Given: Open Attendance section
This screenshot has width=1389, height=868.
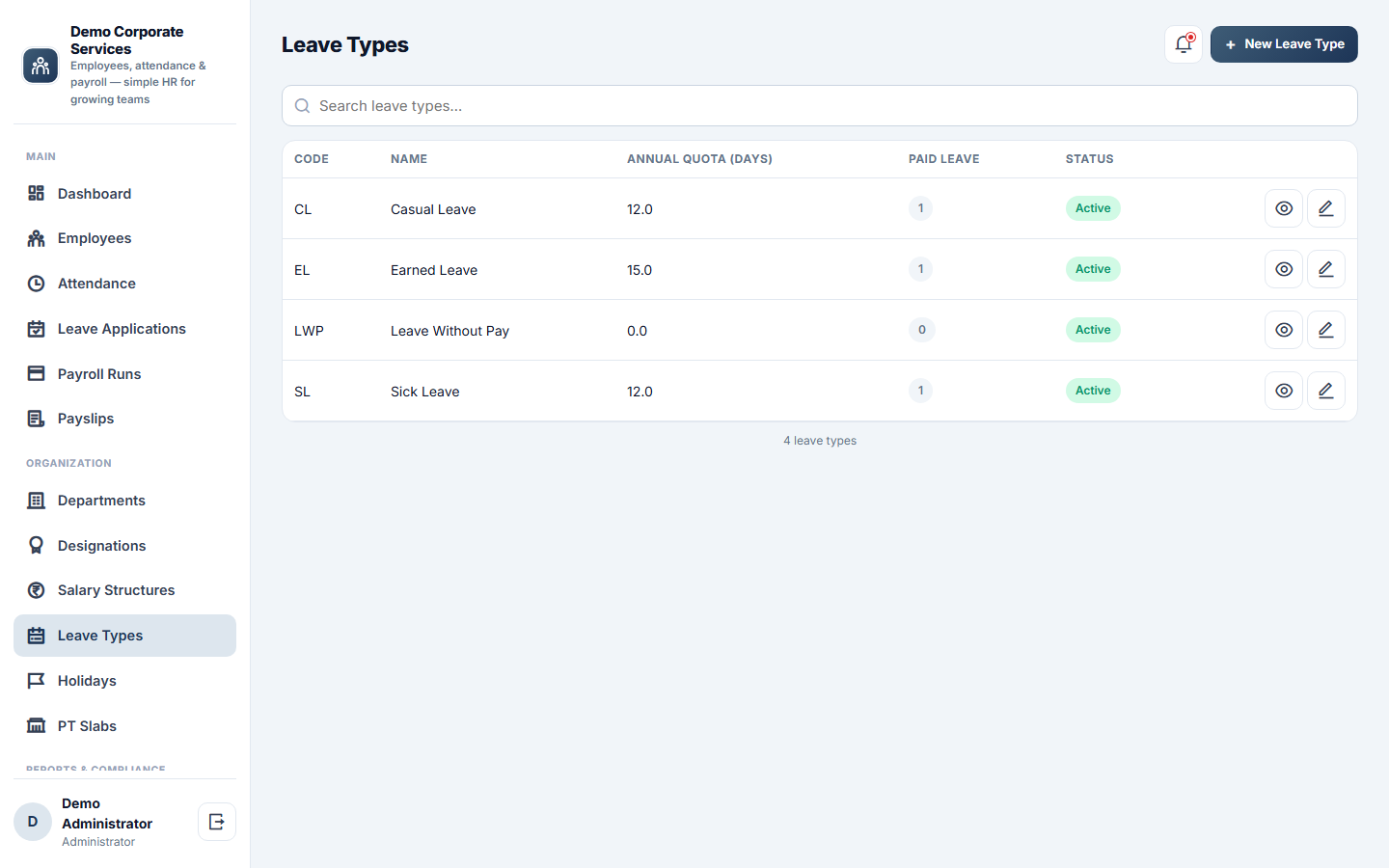Looking at the screenshot, I should point(124,284).
